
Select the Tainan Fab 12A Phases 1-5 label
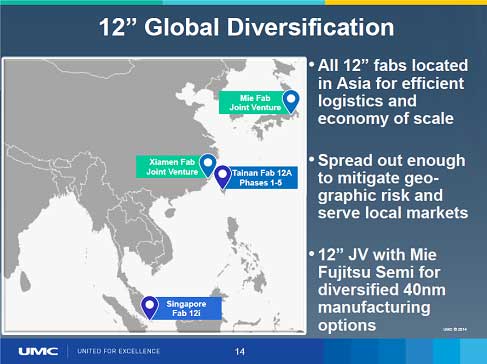[x=263, y=178]
